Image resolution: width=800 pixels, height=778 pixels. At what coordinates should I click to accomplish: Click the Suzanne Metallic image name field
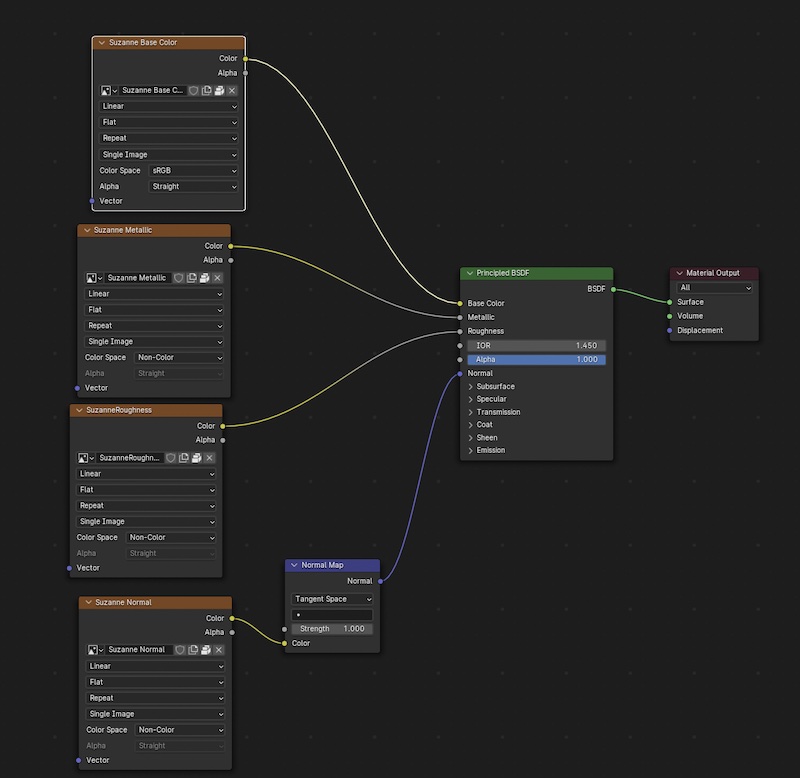[x=137, y=278]
